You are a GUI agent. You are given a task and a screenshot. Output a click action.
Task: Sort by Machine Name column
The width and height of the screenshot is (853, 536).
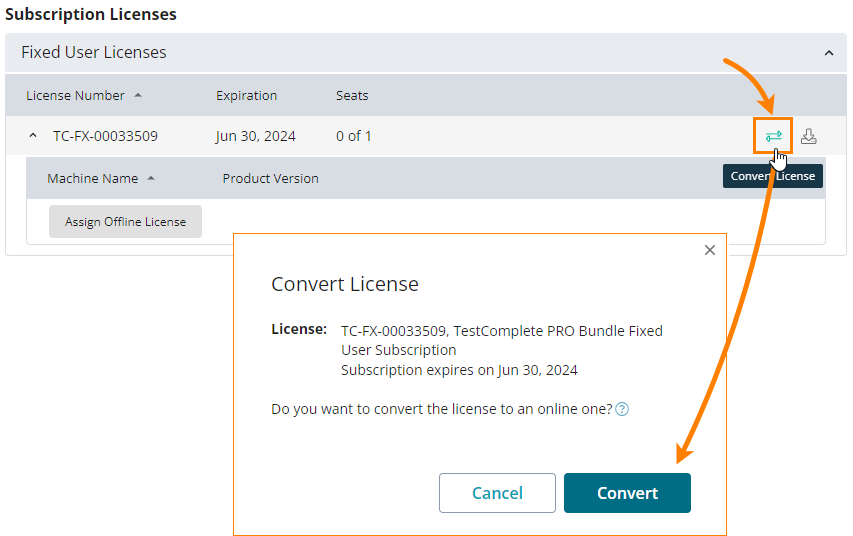[x=101, y=178]
